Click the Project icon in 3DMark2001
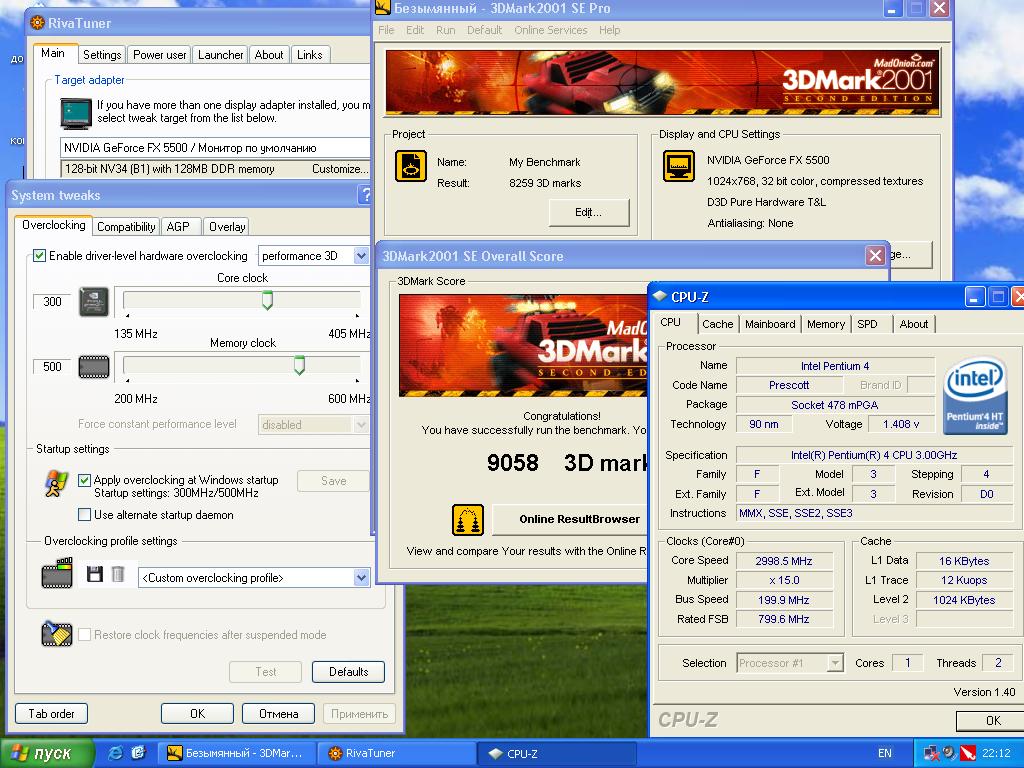Image resolution: width=1024 pixels, height=768 pixels. click(x=411, y=166)
